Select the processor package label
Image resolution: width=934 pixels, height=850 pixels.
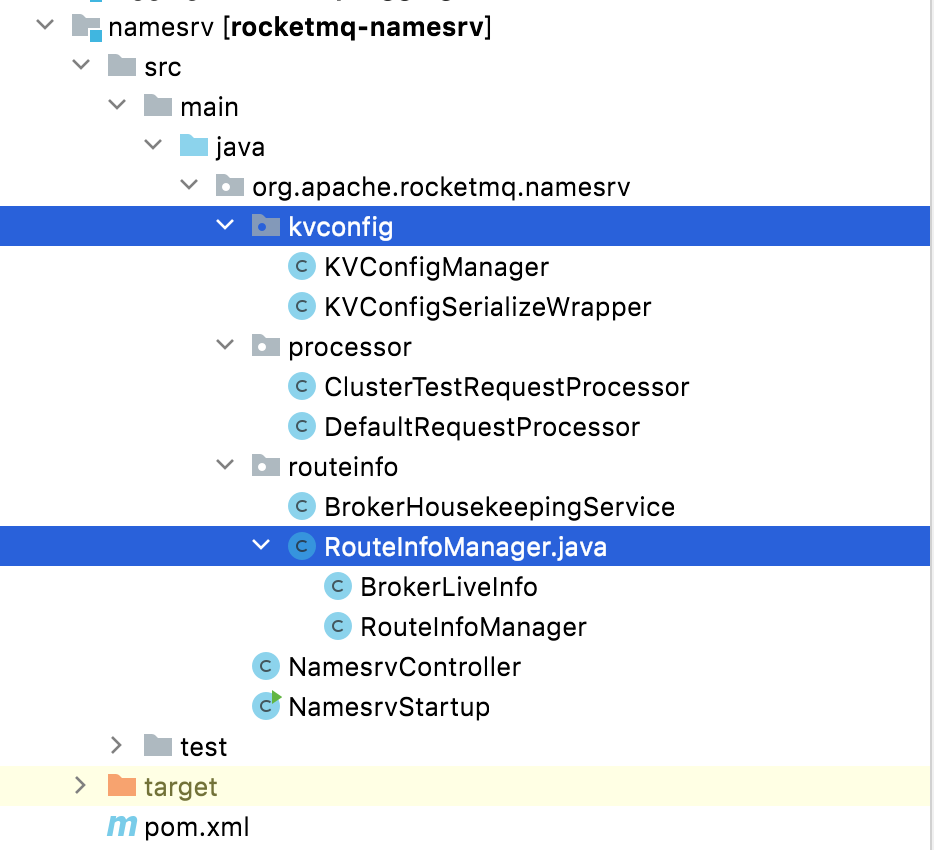[x=350, y=347]
